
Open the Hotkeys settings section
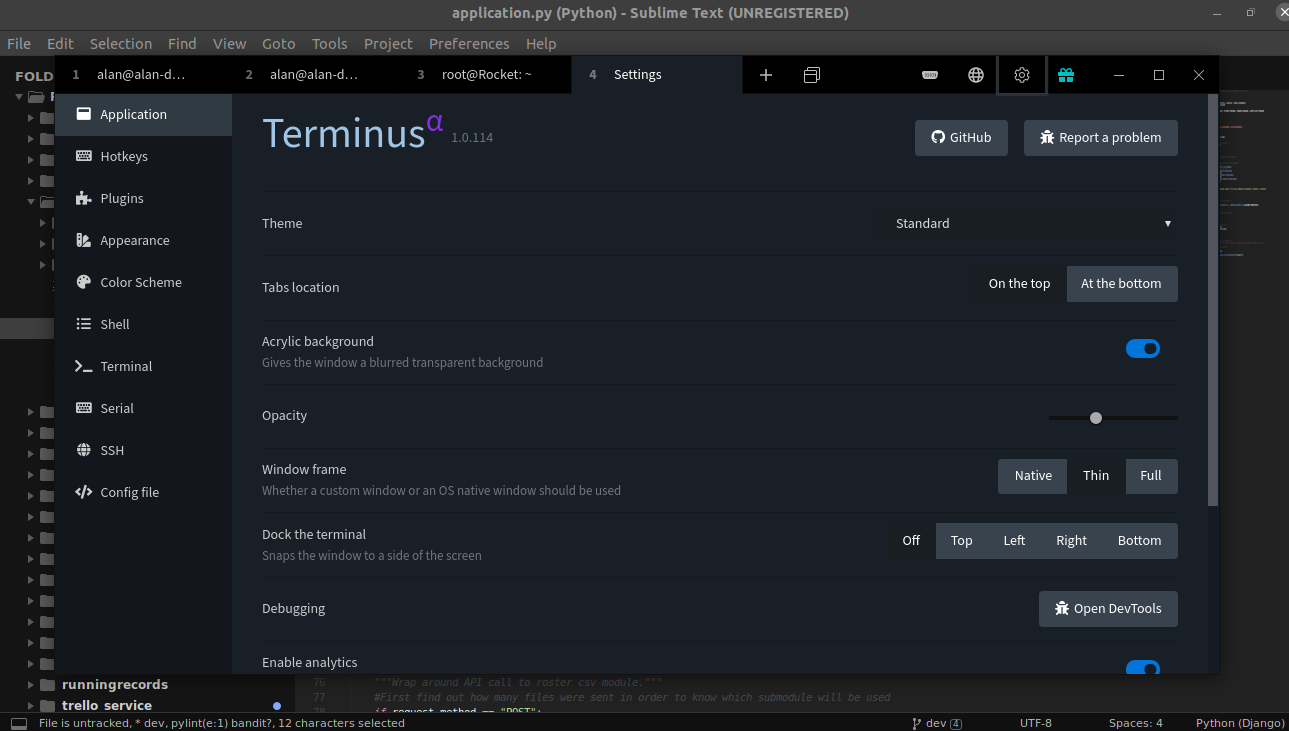[x=124, y=156]
